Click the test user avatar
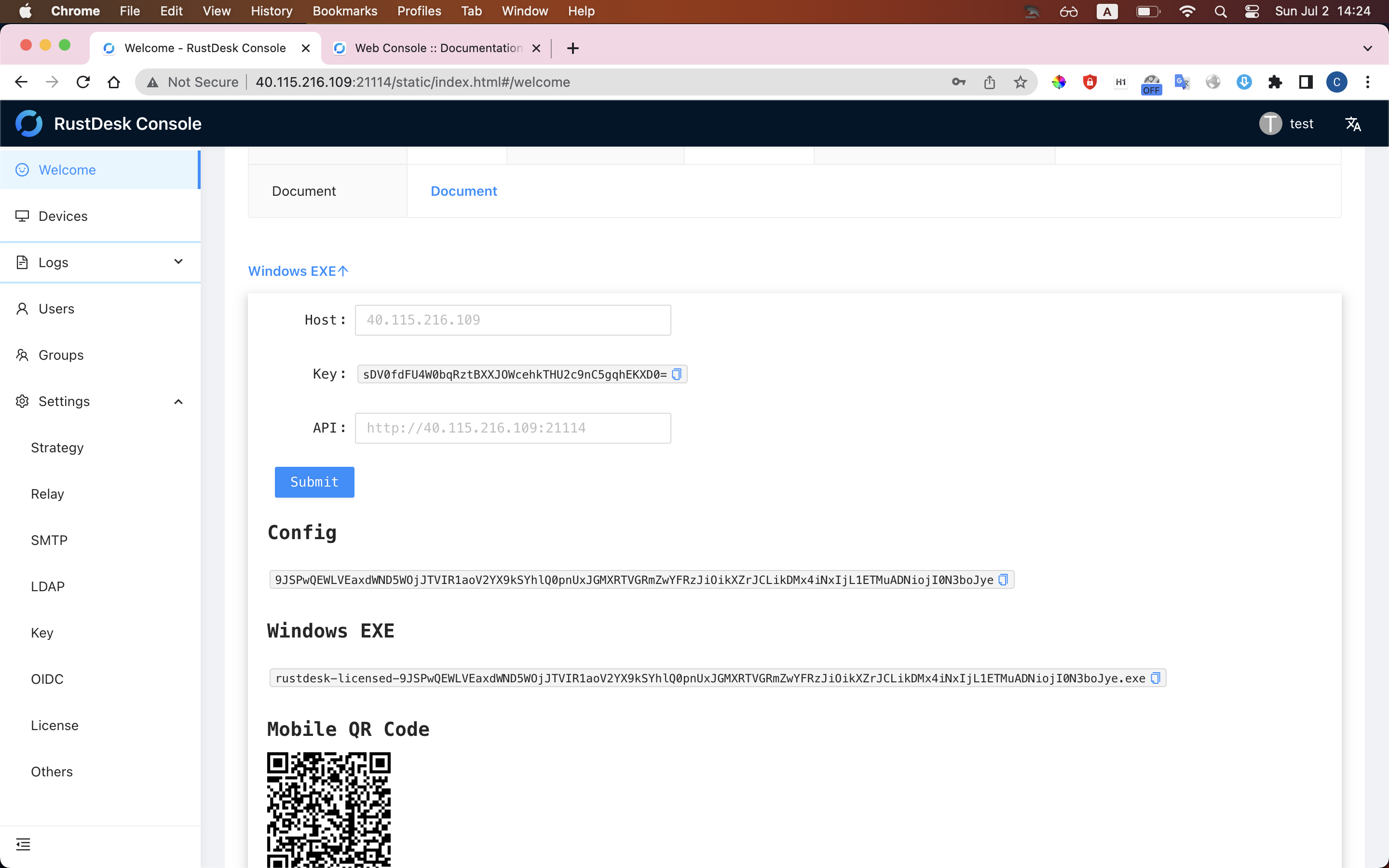Viewport: 1389px width, 868px height. pyautogui.click(x=1270, y=123)
